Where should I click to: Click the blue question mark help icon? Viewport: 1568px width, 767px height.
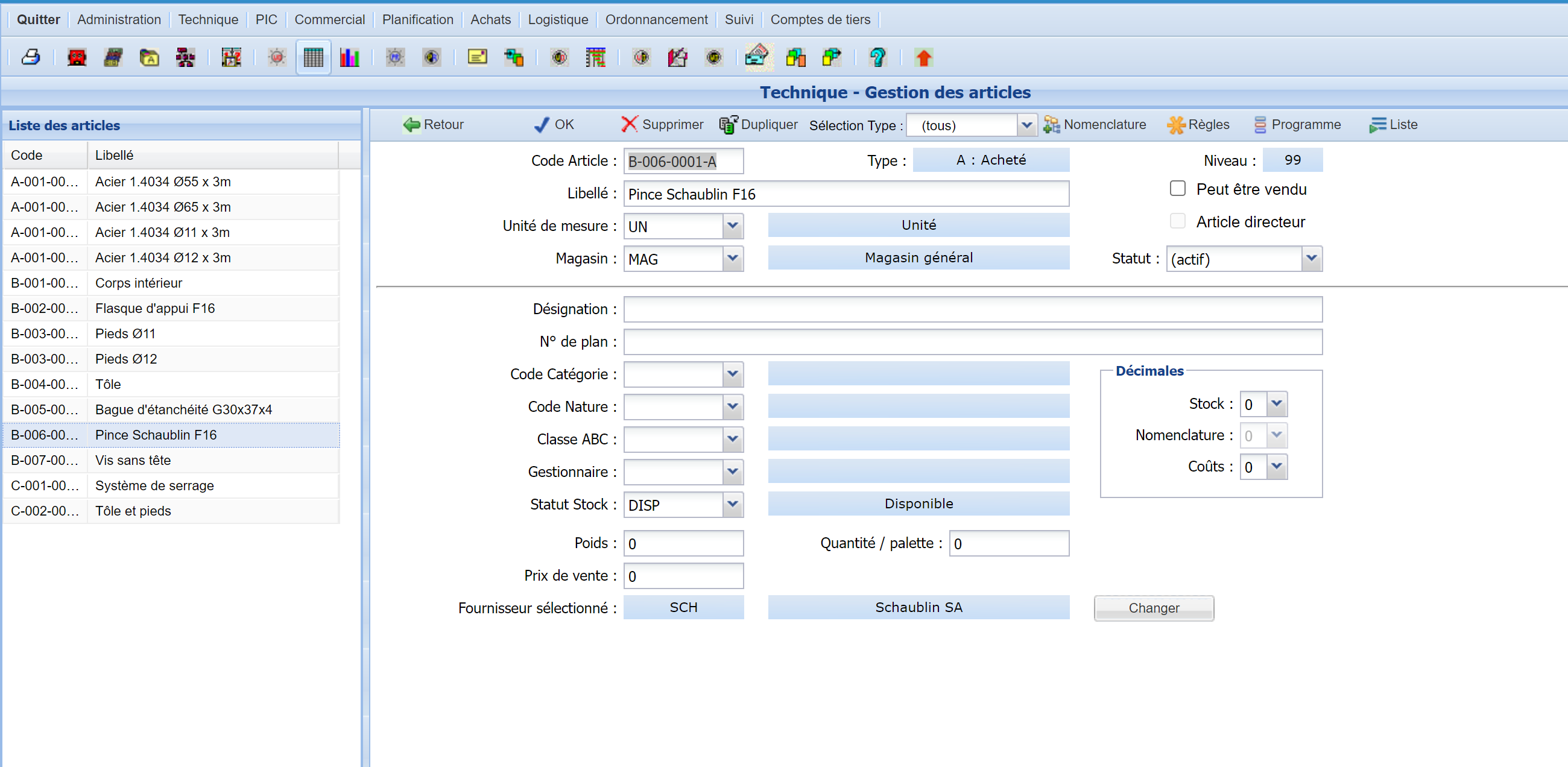click(x=877, y=57)
